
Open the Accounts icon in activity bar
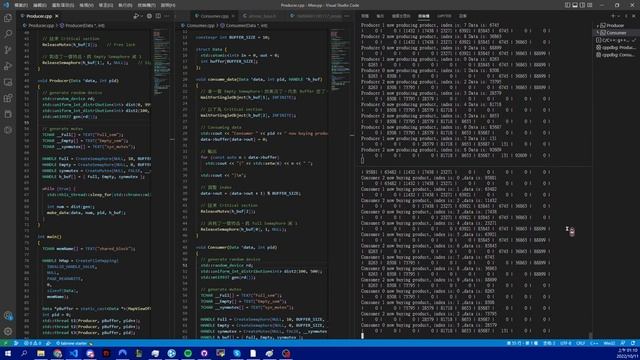click(x=8, y=316)
